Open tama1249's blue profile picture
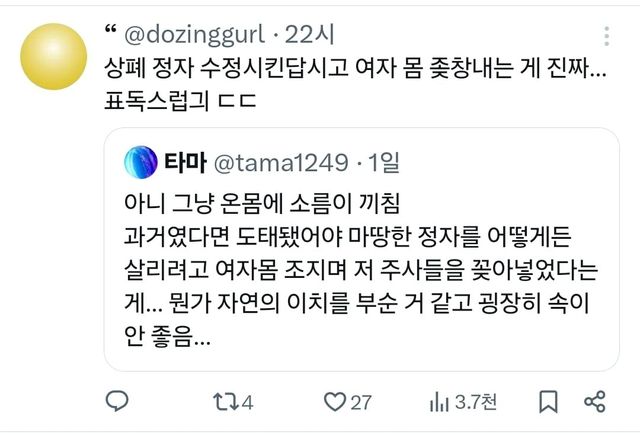 click(x=141, y=162)
